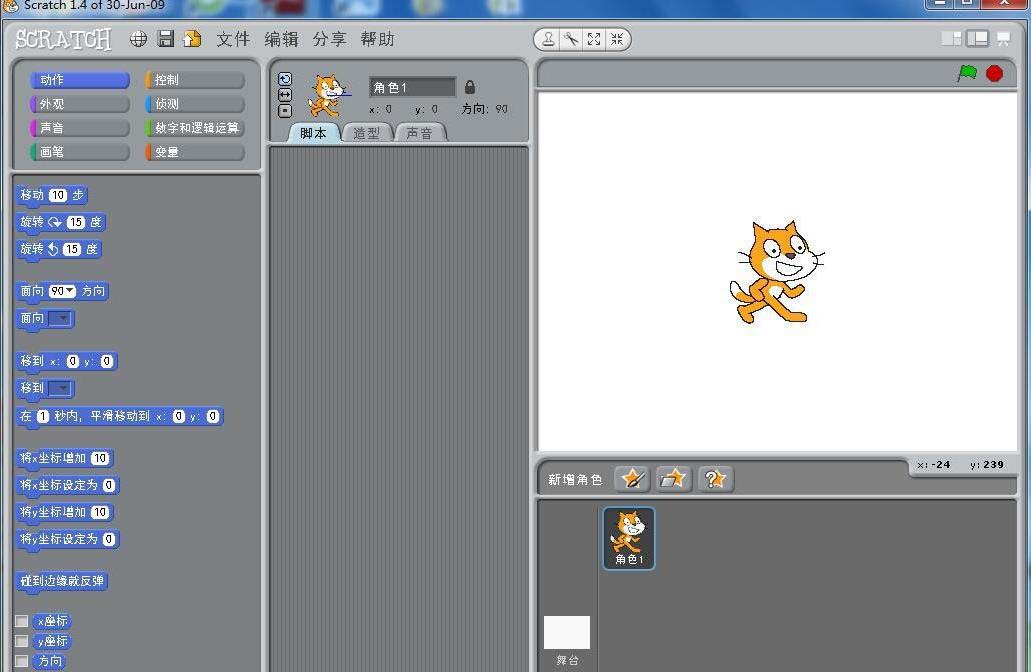The height and width of the screenshot is (672, 1031).
Task: Open the 分享 menu
Action: pos(329,39)
